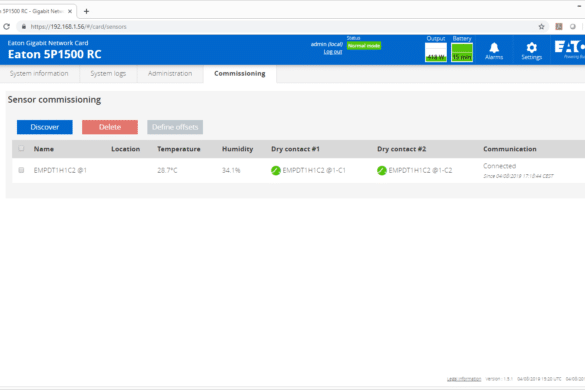585x390 pixels.
Task: Switch to the Administration tab
Action: [170, 74]
